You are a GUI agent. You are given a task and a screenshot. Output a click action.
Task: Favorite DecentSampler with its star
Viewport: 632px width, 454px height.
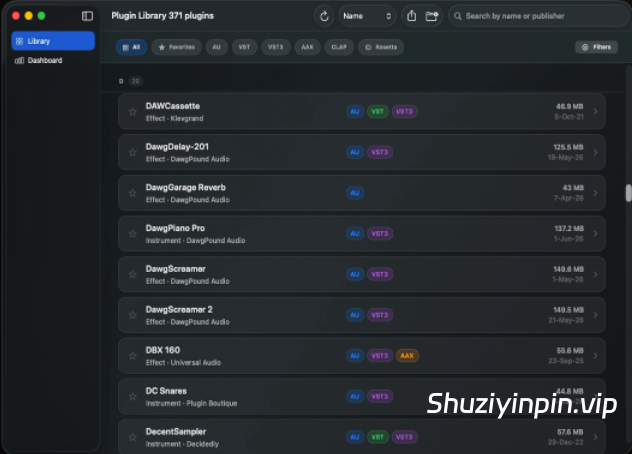[133, 437]
